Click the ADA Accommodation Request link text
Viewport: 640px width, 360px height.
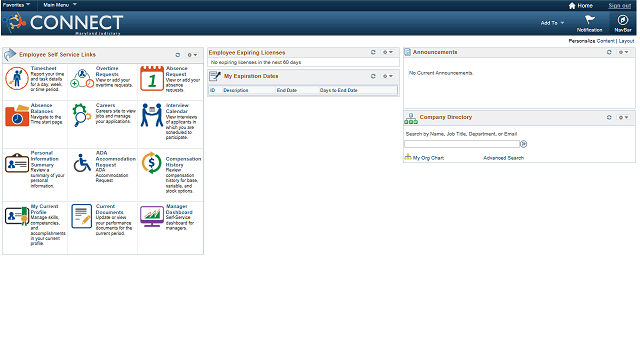coord(116,159)
